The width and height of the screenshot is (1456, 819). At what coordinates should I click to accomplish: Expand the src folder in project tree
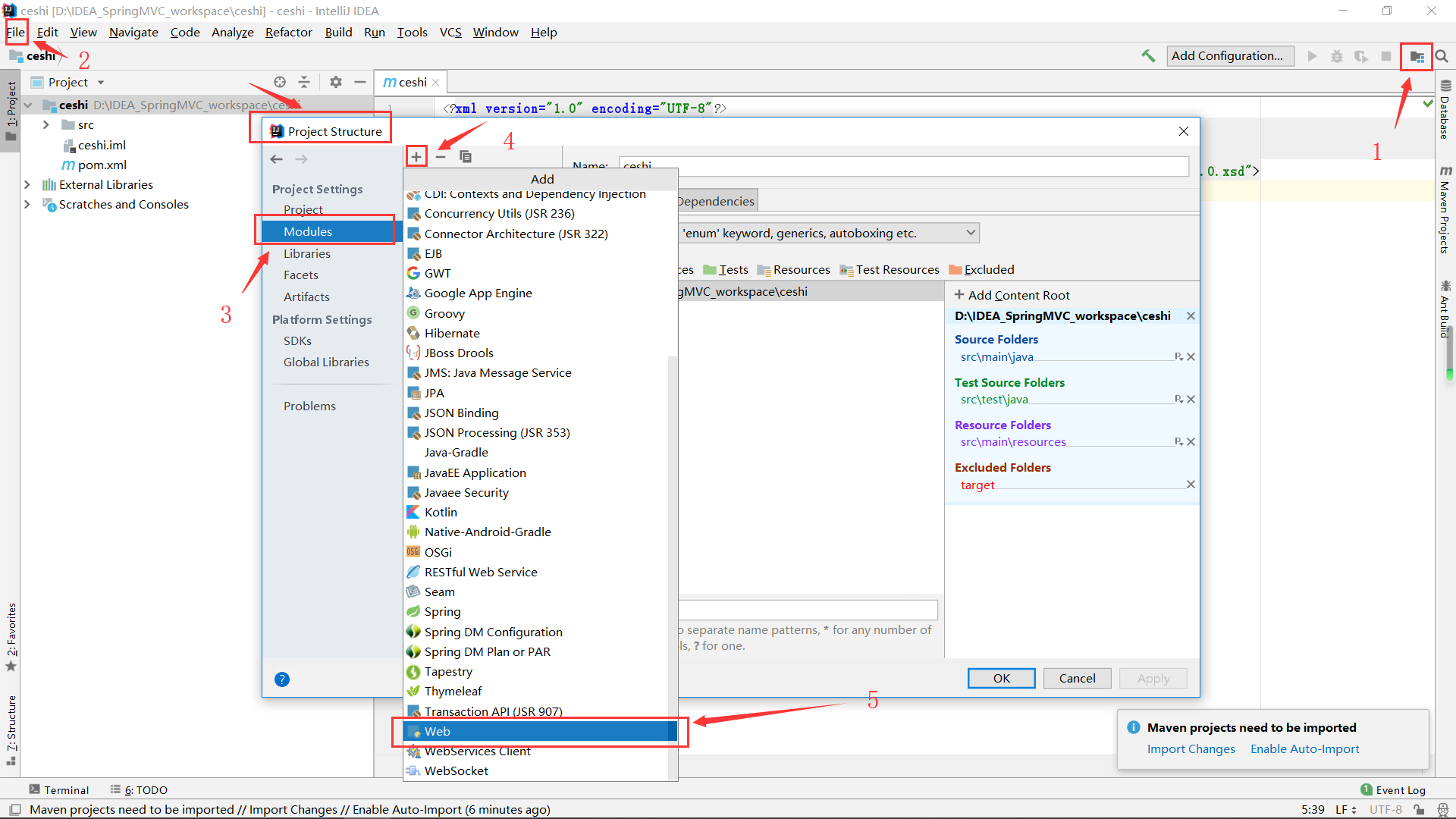(46, 125)
